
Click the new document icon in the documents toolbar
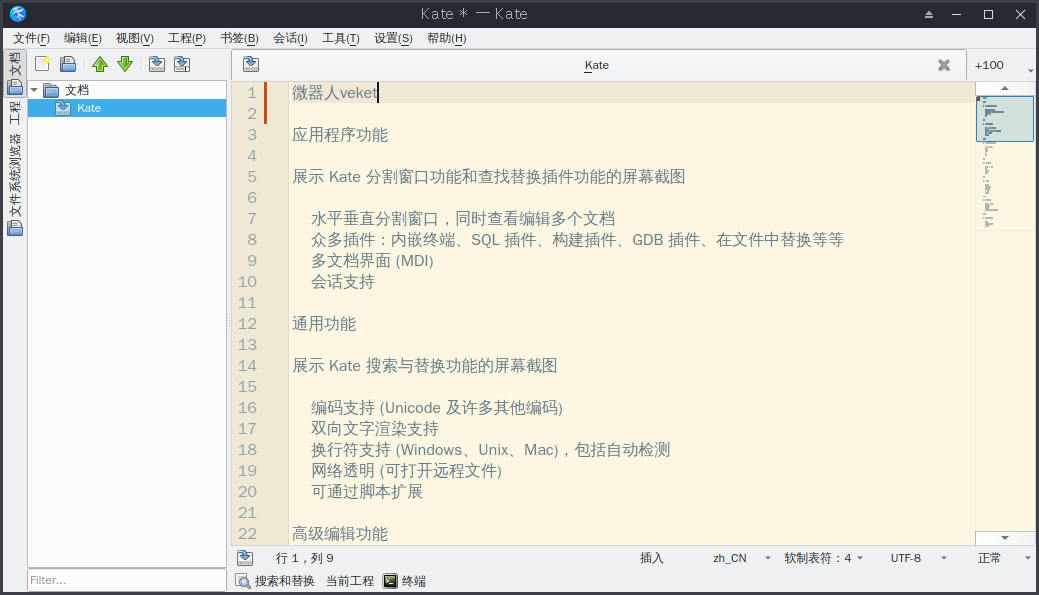[43, 64]
